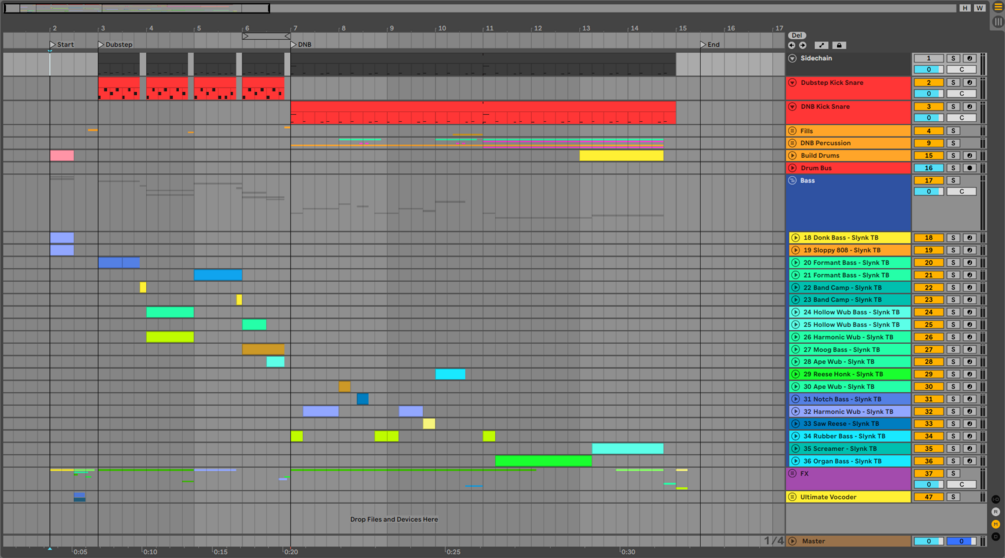Toggle Ultimate Vocoder activator 47
The image size is (1005, 558).
pos(928,497)
